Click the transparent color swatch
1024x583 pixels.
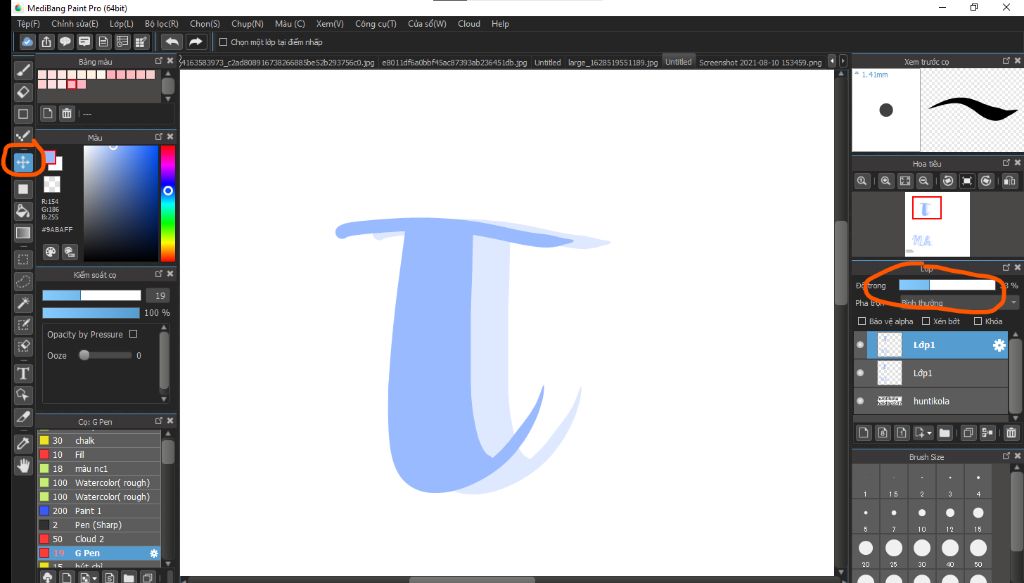coord(52,185)
